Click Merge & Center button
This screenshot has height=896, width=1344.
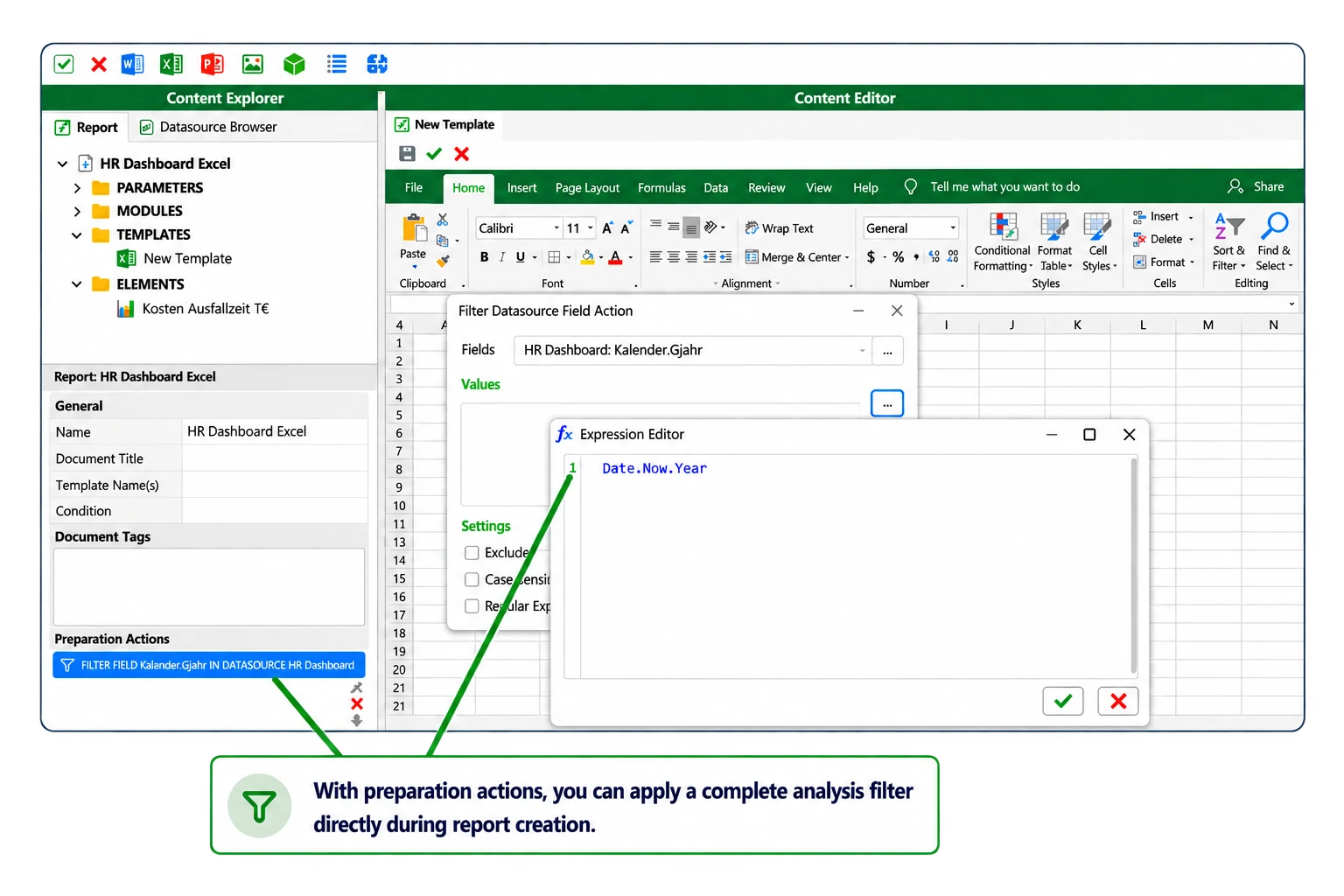pyautogui.click(x=797, y=257)
